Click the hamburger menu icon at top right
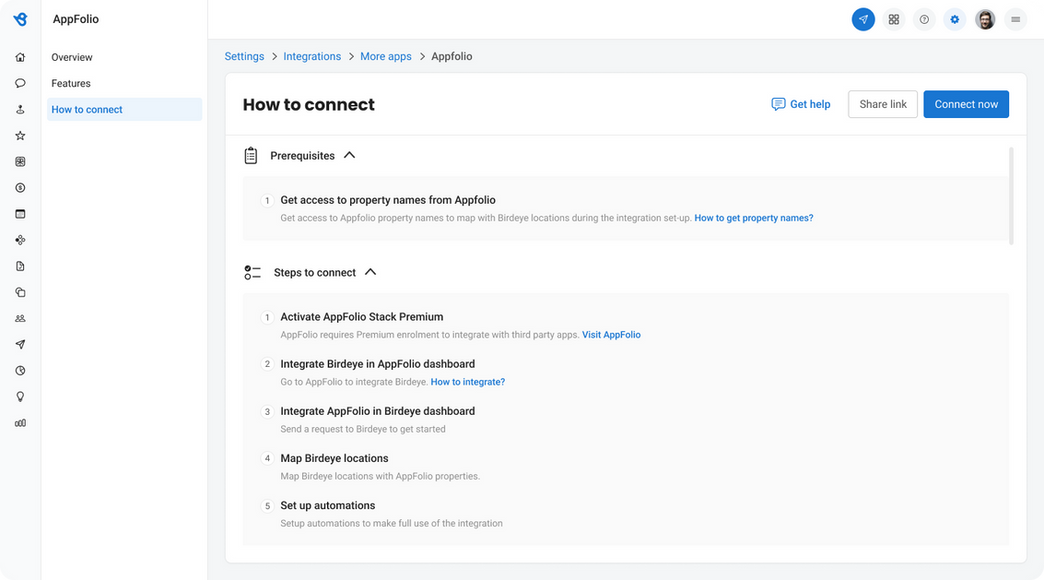 1015,19
